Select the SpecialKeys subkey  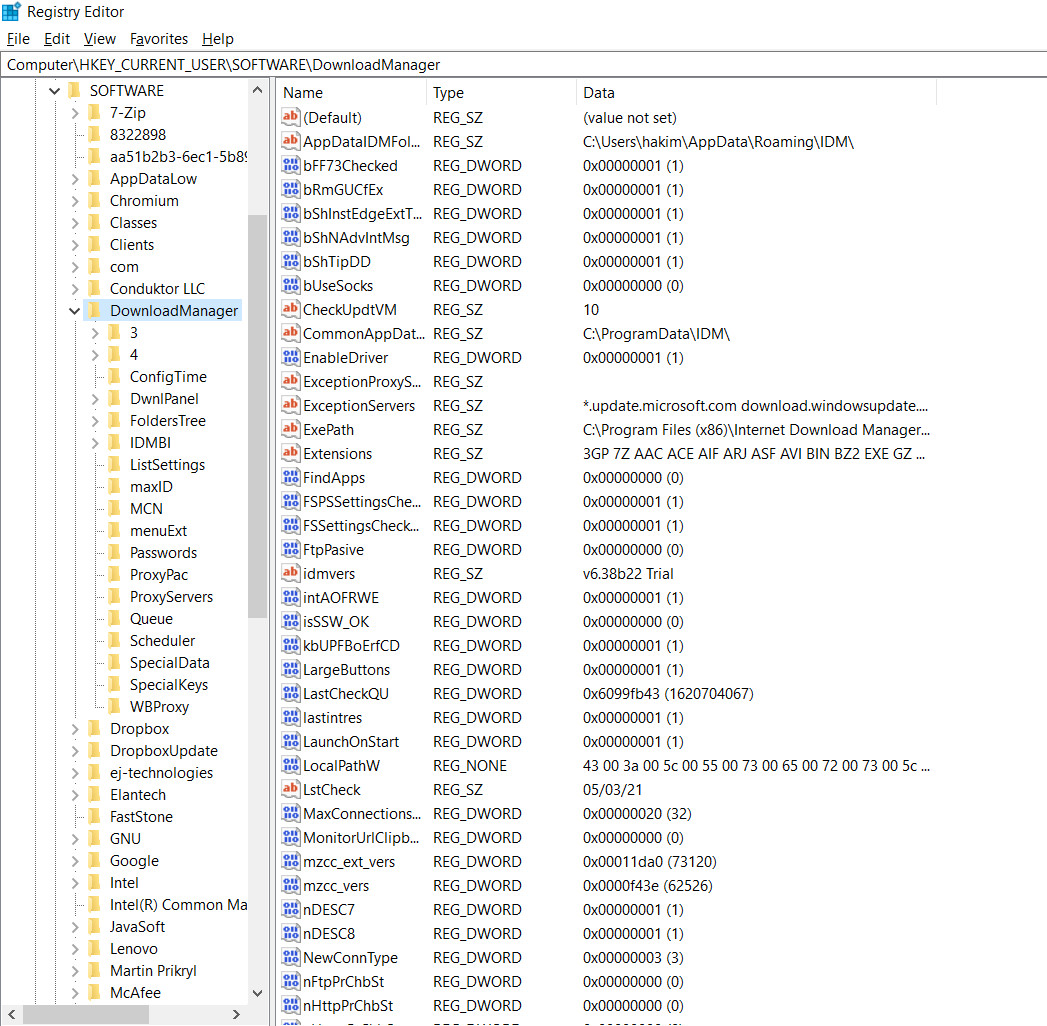[169, 685]
